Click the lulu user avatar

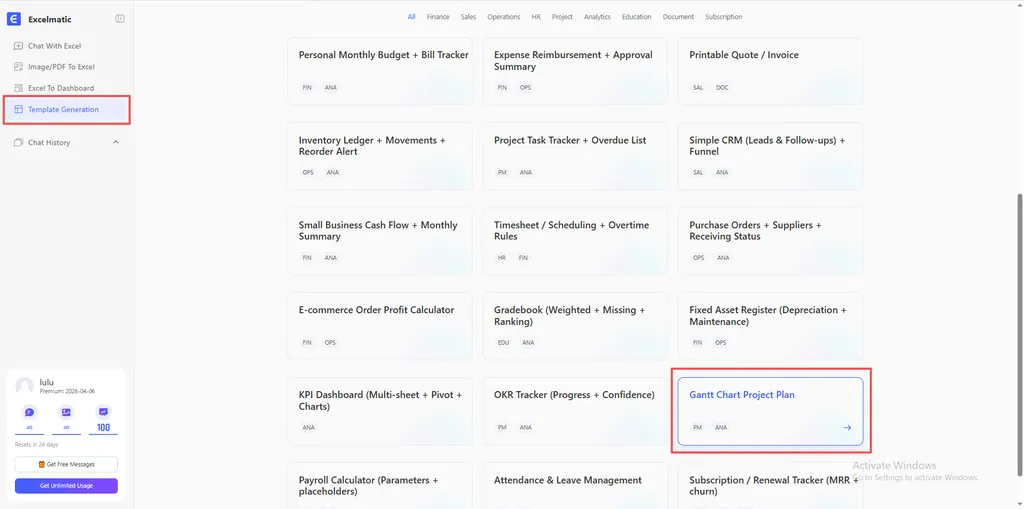[25, 386]
